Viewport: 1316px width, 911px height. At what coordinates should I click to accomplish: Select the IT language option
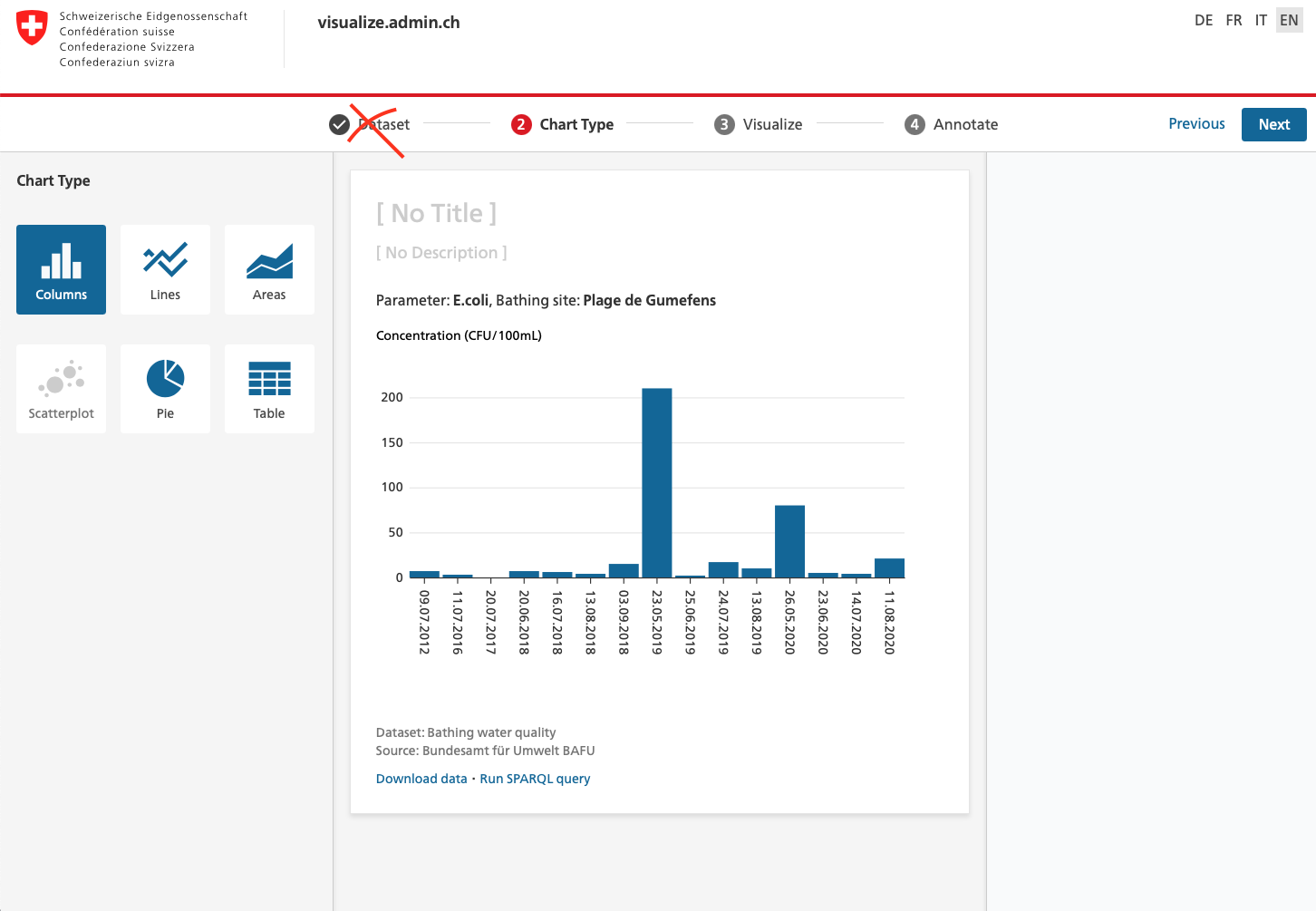coord(1261,20)
